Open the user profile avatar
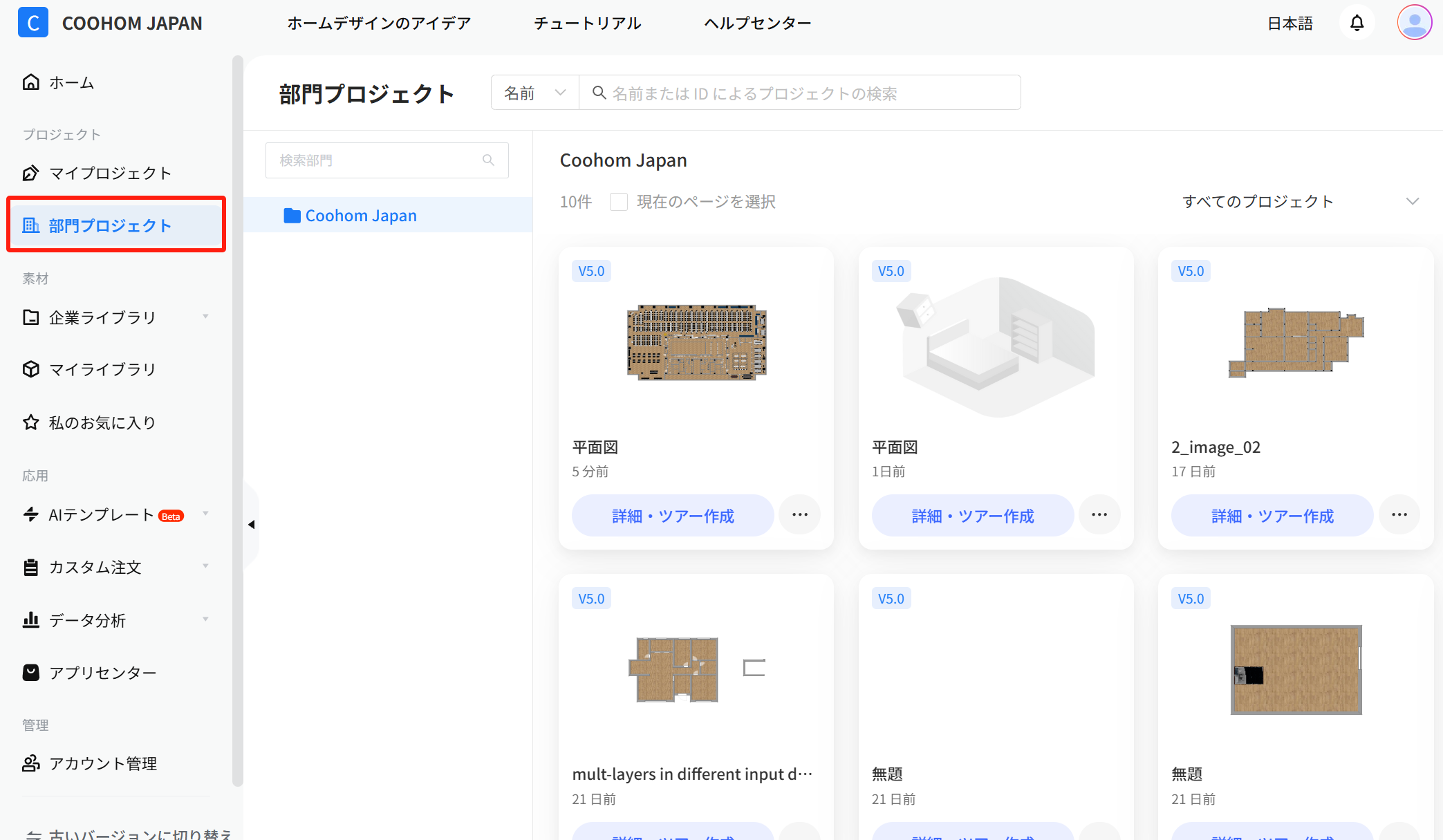This screenshot has height=840, width=1443. pyautogui.click(x=1414, y=23)
